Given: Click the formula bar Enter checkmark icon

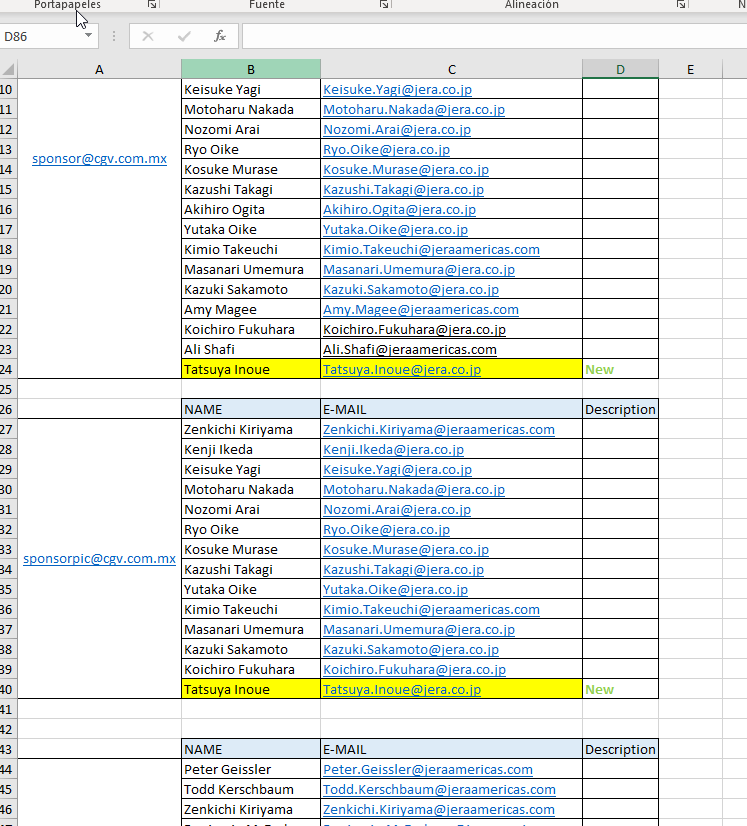Looking at the screenshot, I should pos(184,36).
